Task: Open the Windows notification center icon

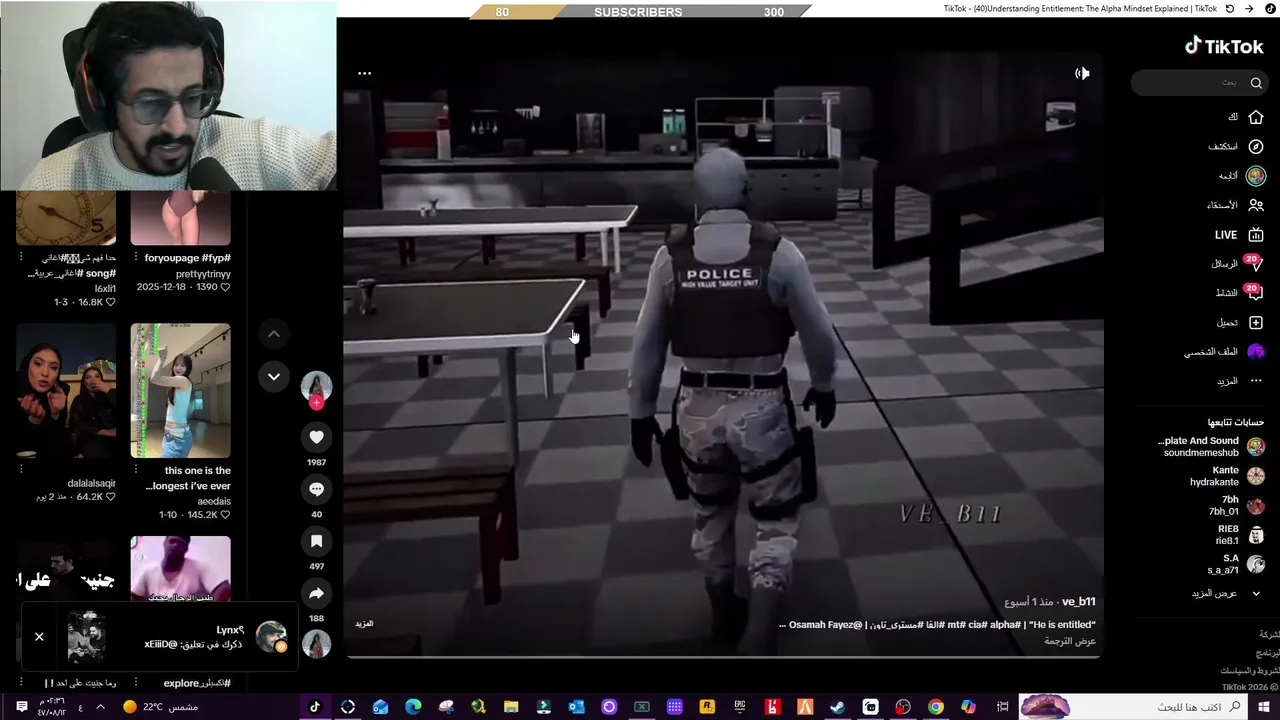Action: 21,707
